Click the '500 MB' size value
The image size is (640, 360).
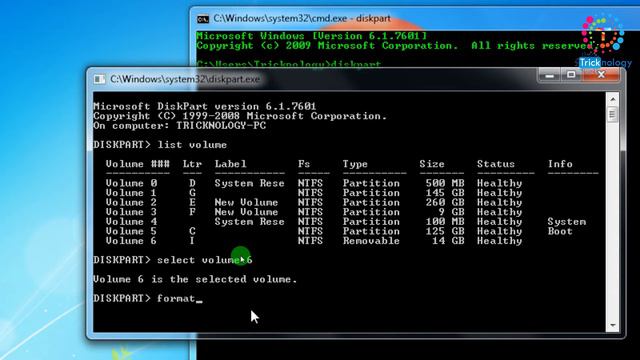pos(444,183)
